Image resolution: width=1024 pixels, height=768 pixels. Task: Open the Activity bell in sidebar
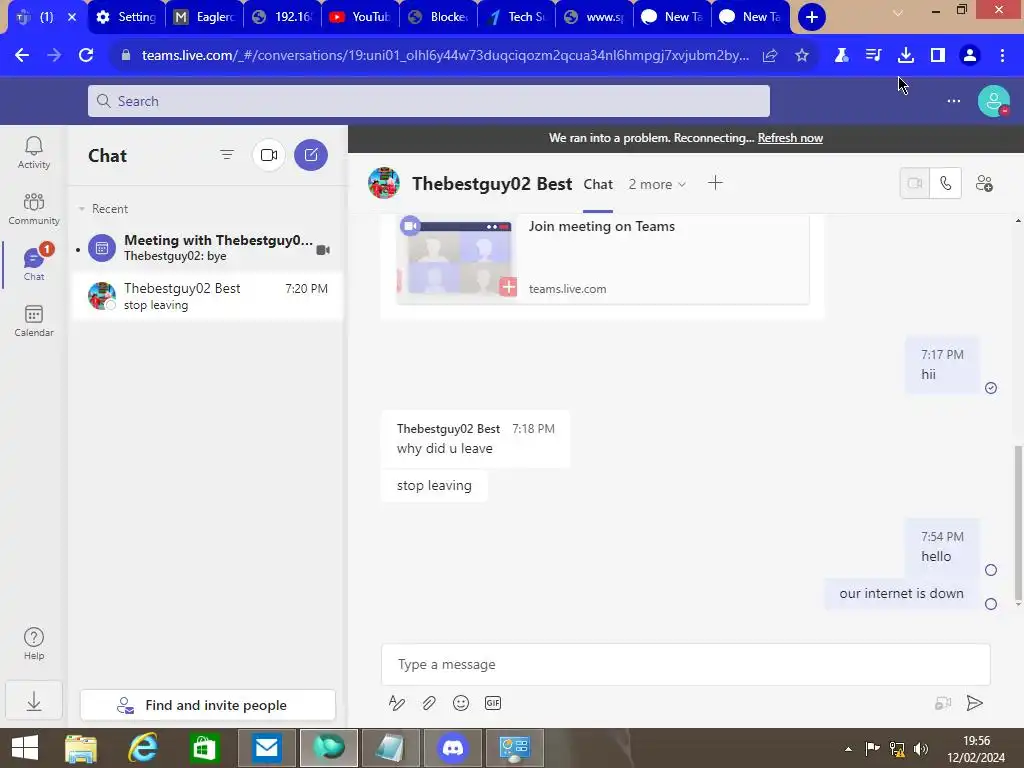click(33, 152)
